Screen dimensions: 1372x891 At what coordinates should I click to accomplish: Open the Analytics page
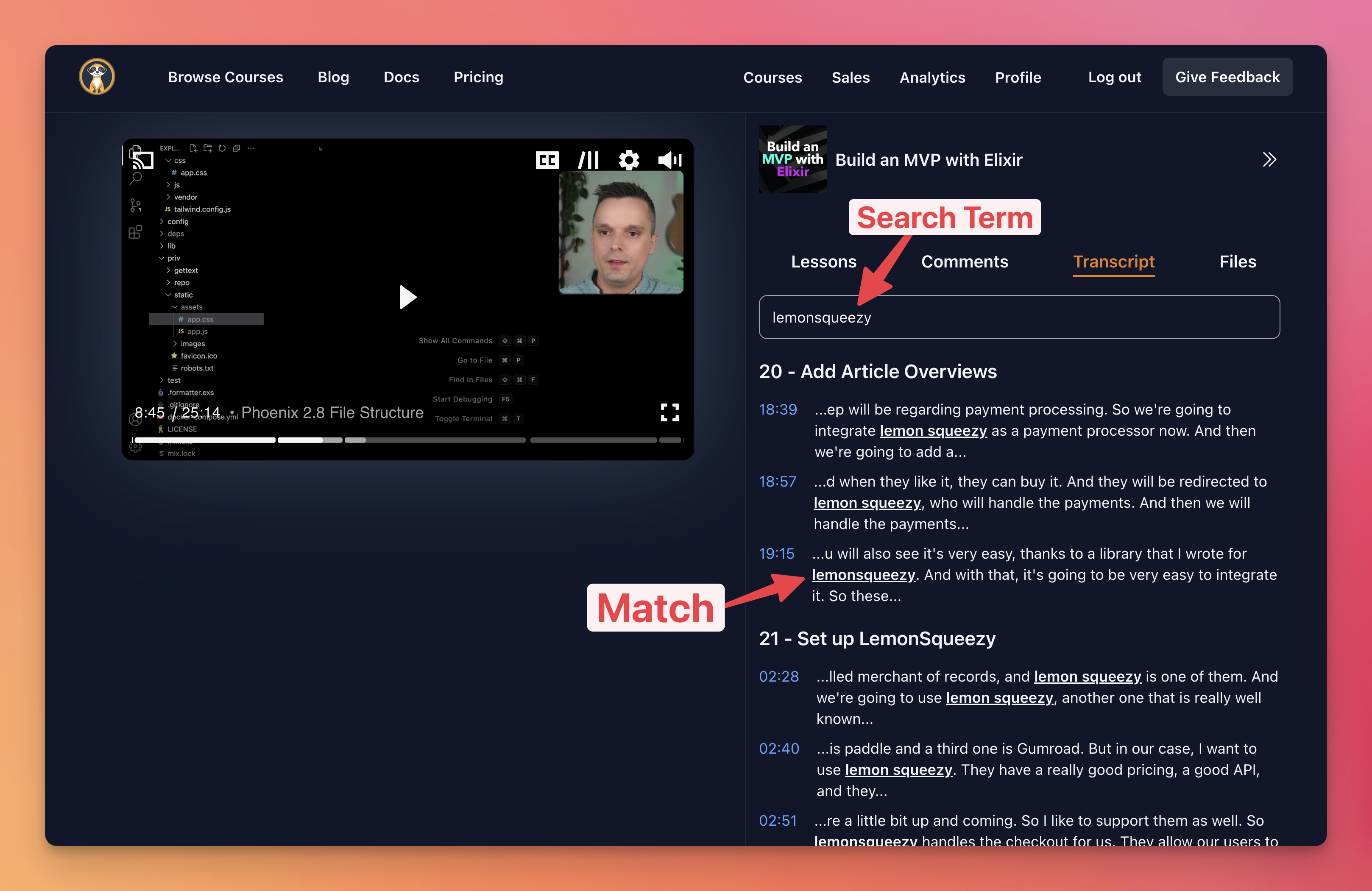(932, 77)
